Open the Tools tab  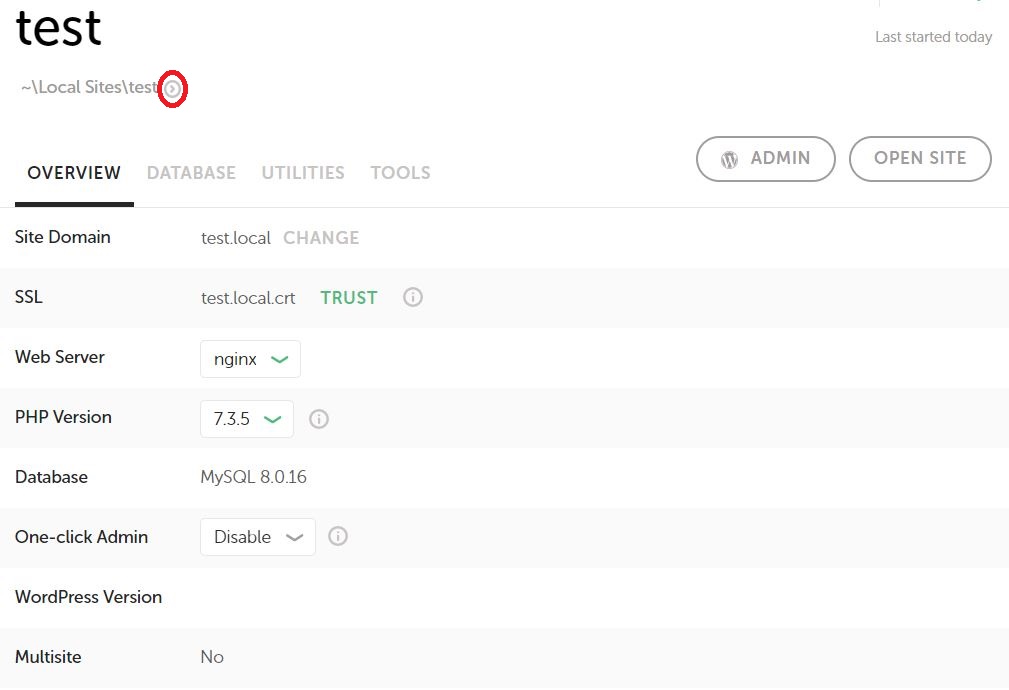click(400, 172)
